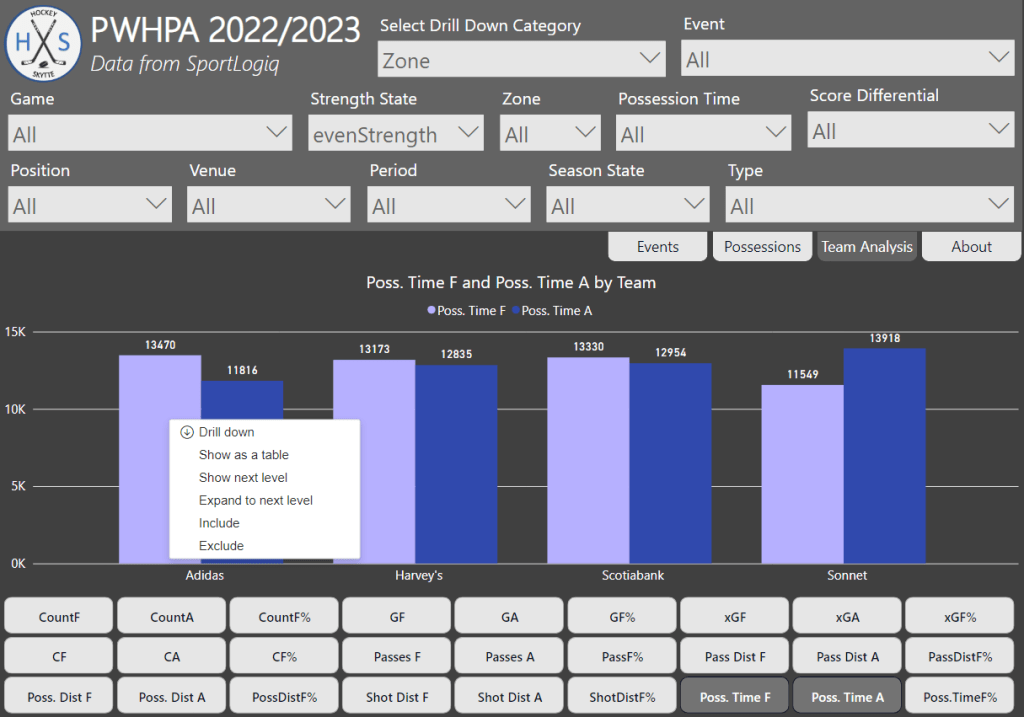Toggle the Poss. Time A metric button
This screenshot has width=1024, height=717.
tap(847, 696)
